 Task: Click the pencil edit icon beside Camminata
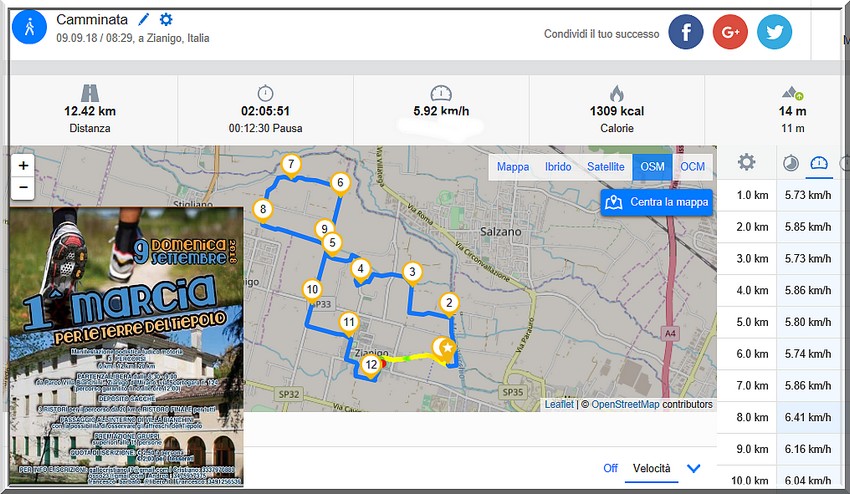144,20
